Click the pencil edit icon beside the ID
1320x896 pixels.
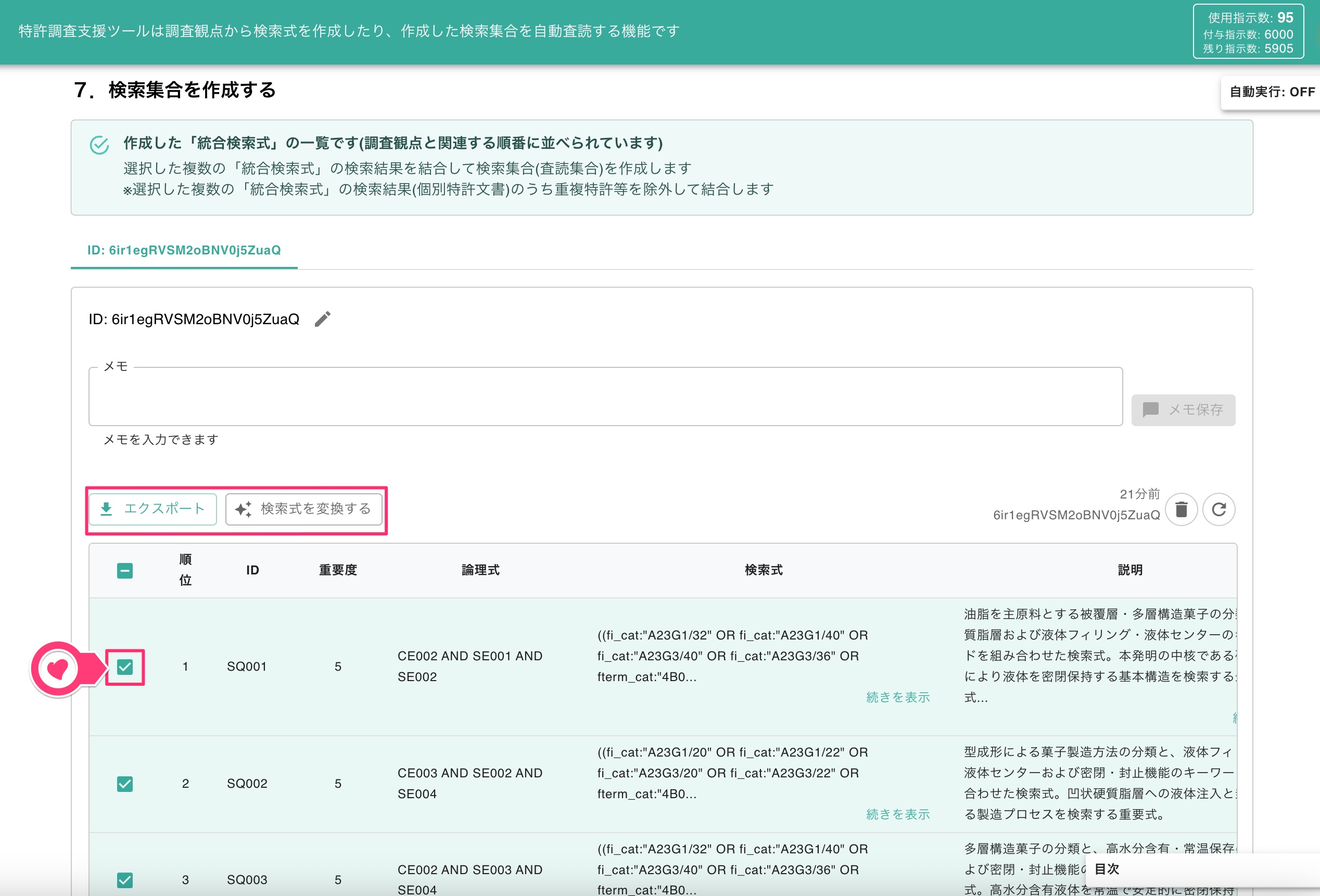[x=322, y=319]
